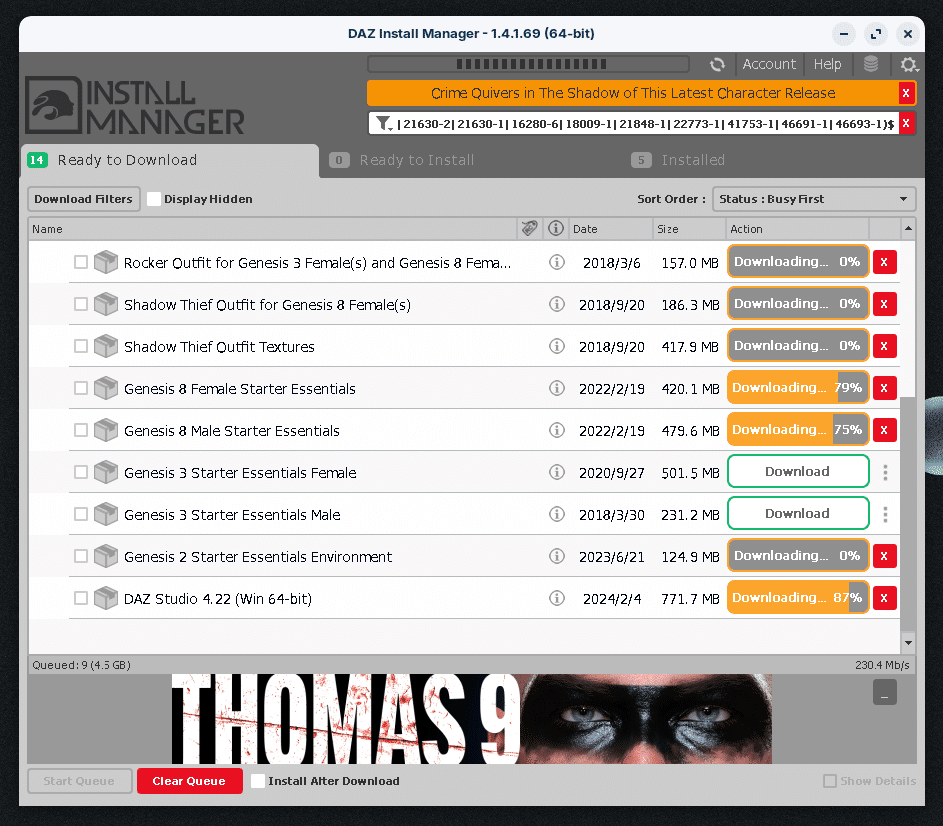Check Genesis 3 Starter Essentials Male checkbox
Viewport: 943px width, 826px height.
coord(81,514)
